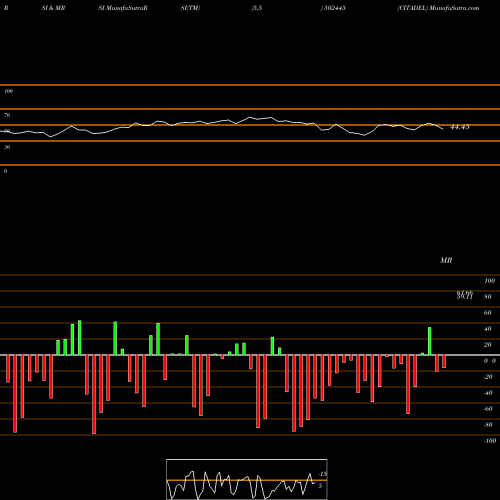
Task: Click the -100 label on the MR right axis
Action: 490,441
